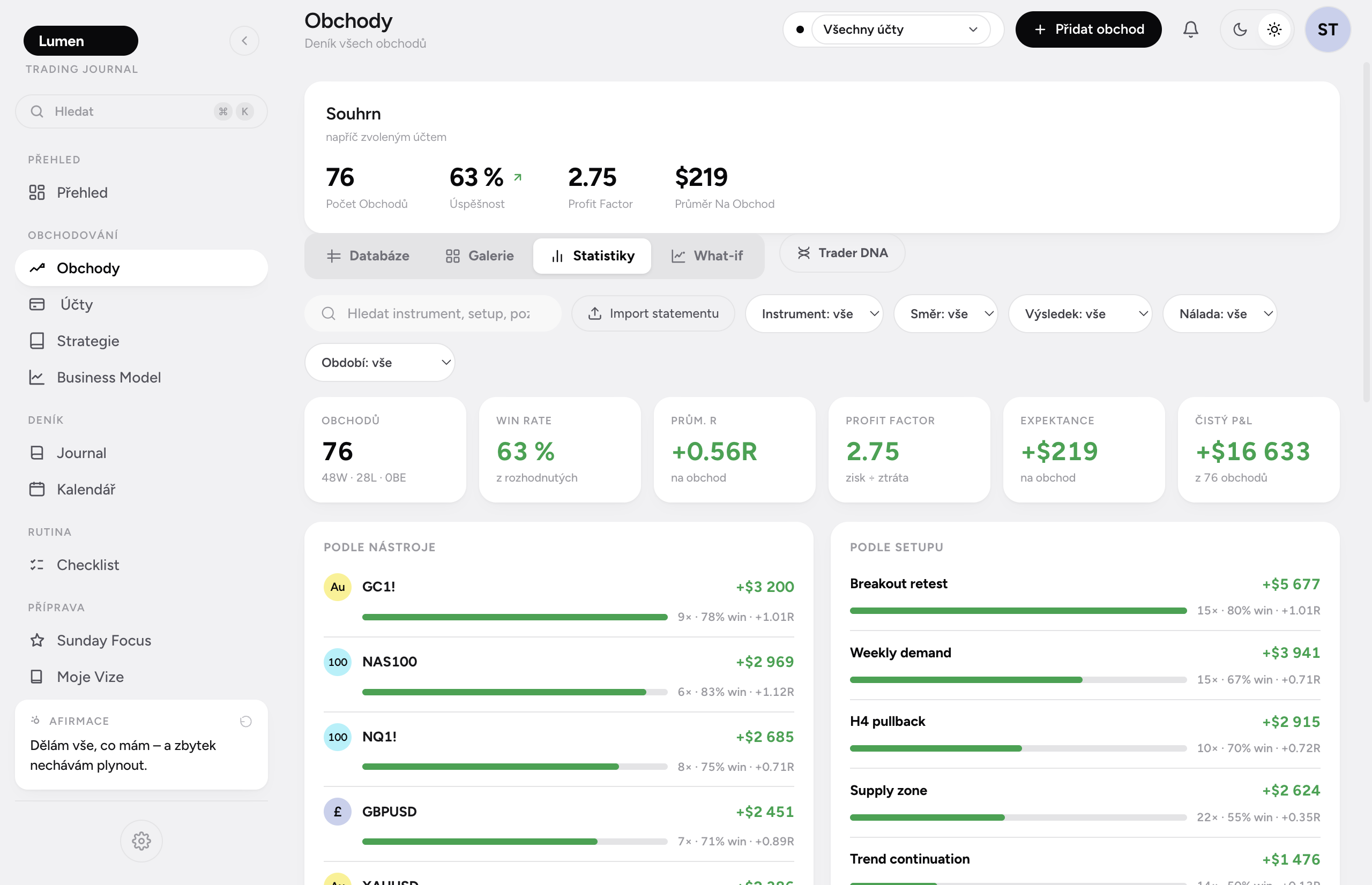The height and width of the screenshot is (885, 1372).
Task: Click the Breakout retest progress bar
Action: [x=1018, y=610]
